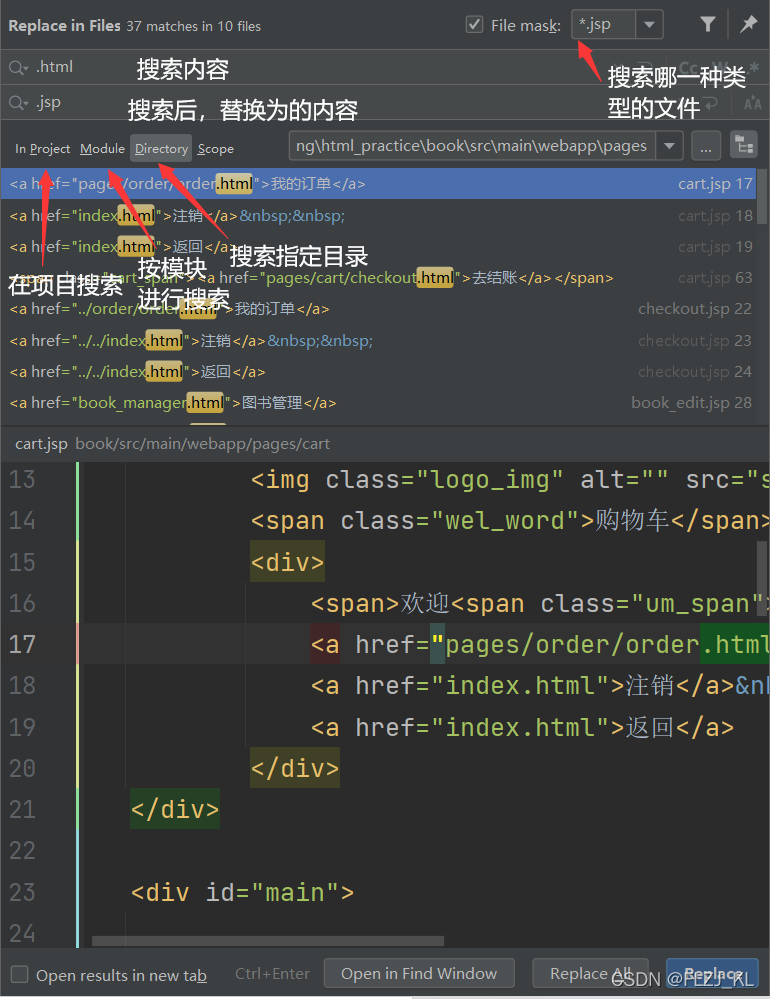Select the cart.jsp 17 result row
This screenshot has width=770, height=999.
tap(378, 184)
